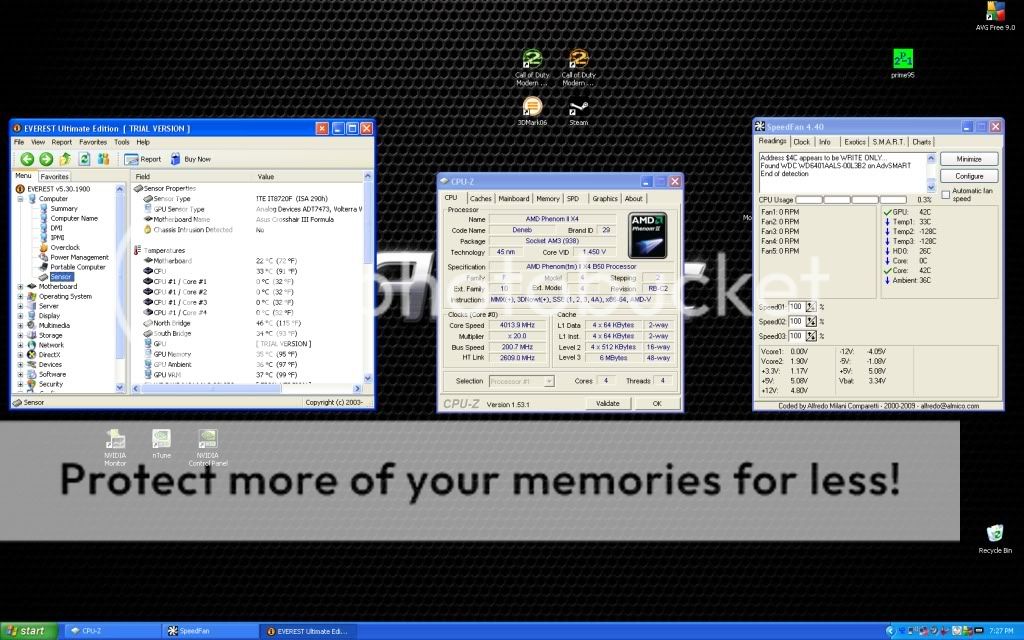This screenshot has height=640, width=1024.
Task: Expand the Display node in EVEREST
Action: [x=20, y=315]
